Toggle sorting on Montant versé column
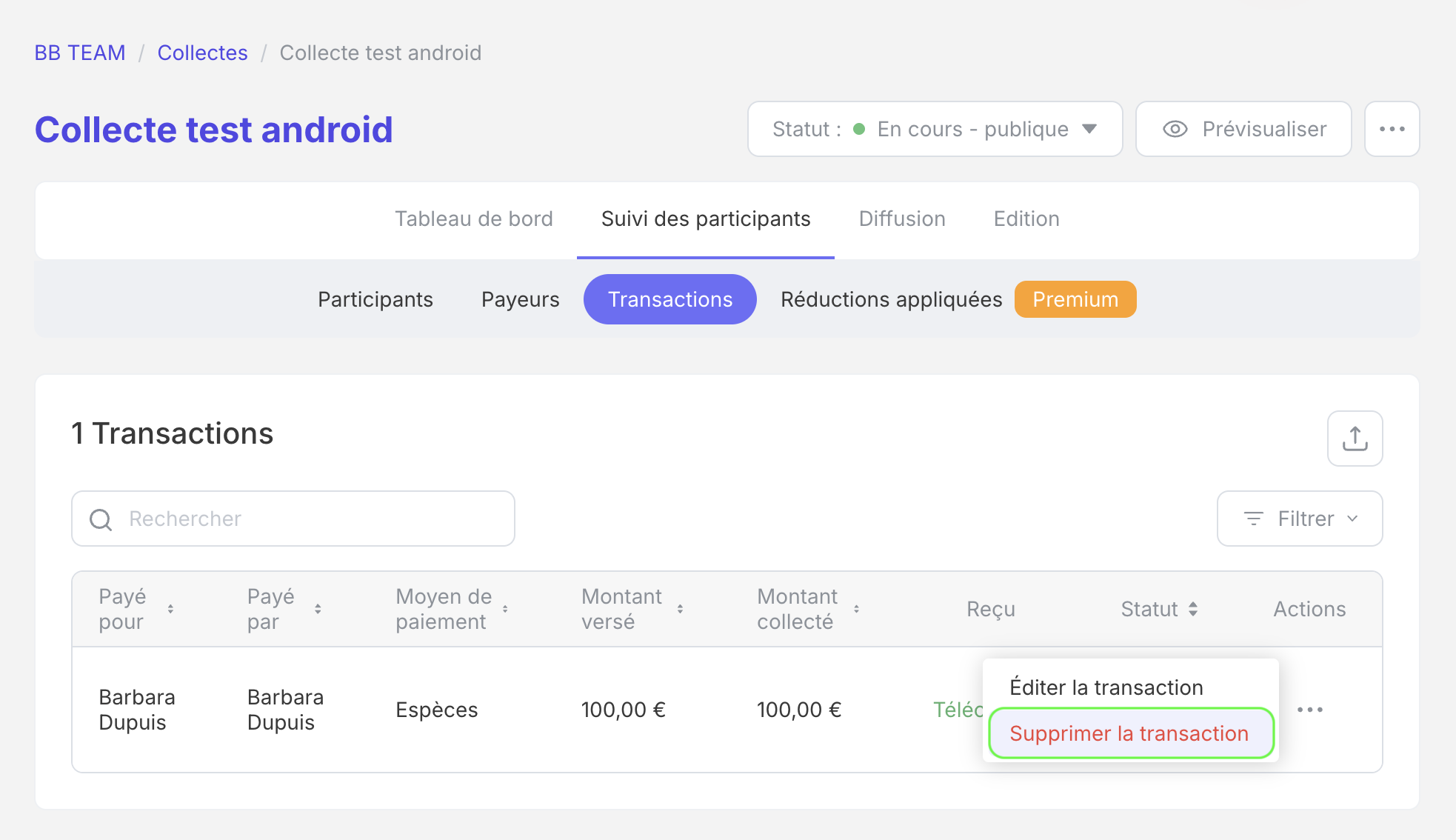Screen dimensions: 1456x840 (x=680, y=609)
